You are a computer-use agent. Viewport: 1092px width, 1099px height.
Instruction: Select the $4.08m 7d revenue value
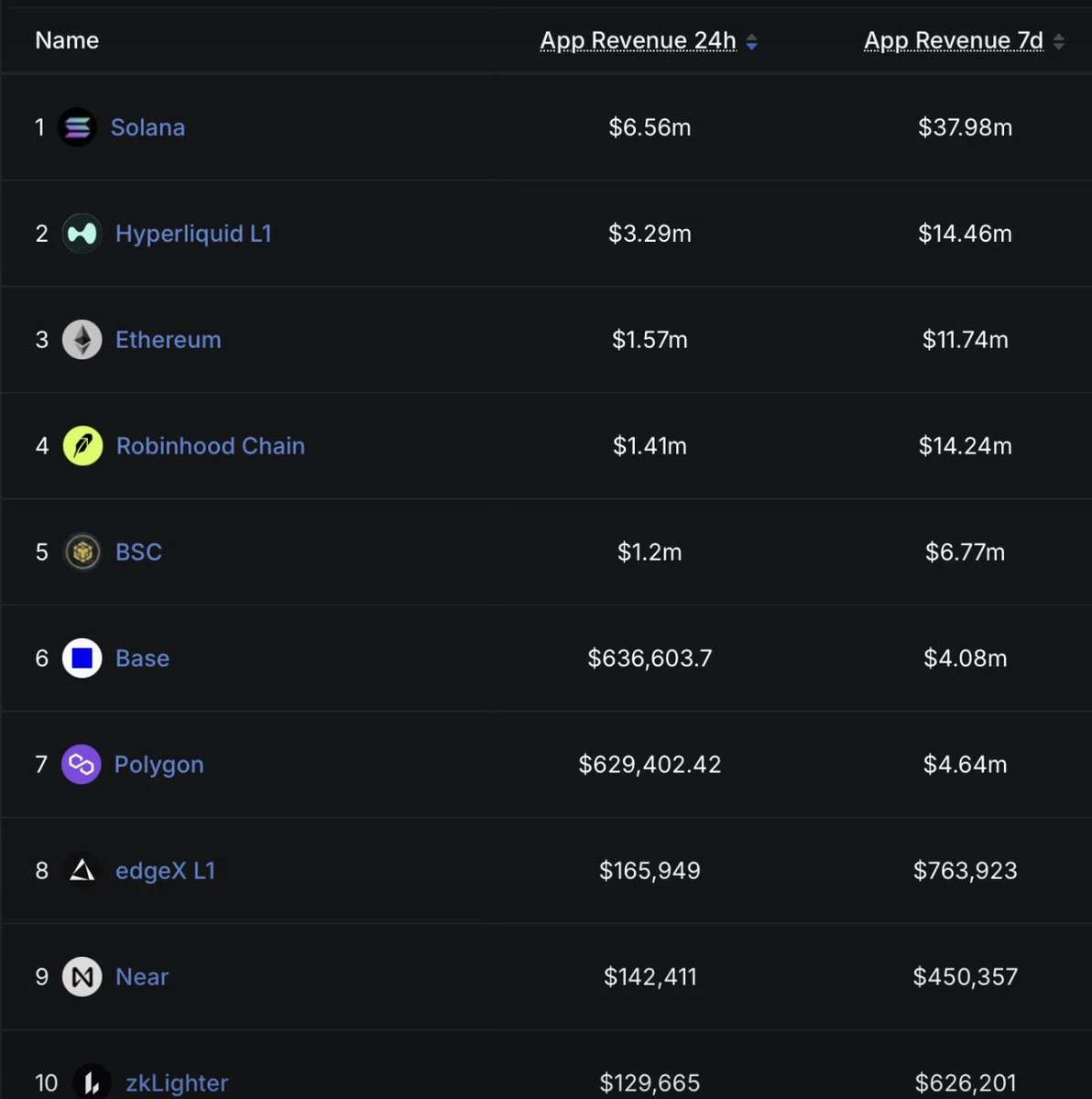(x=965, y=658)
